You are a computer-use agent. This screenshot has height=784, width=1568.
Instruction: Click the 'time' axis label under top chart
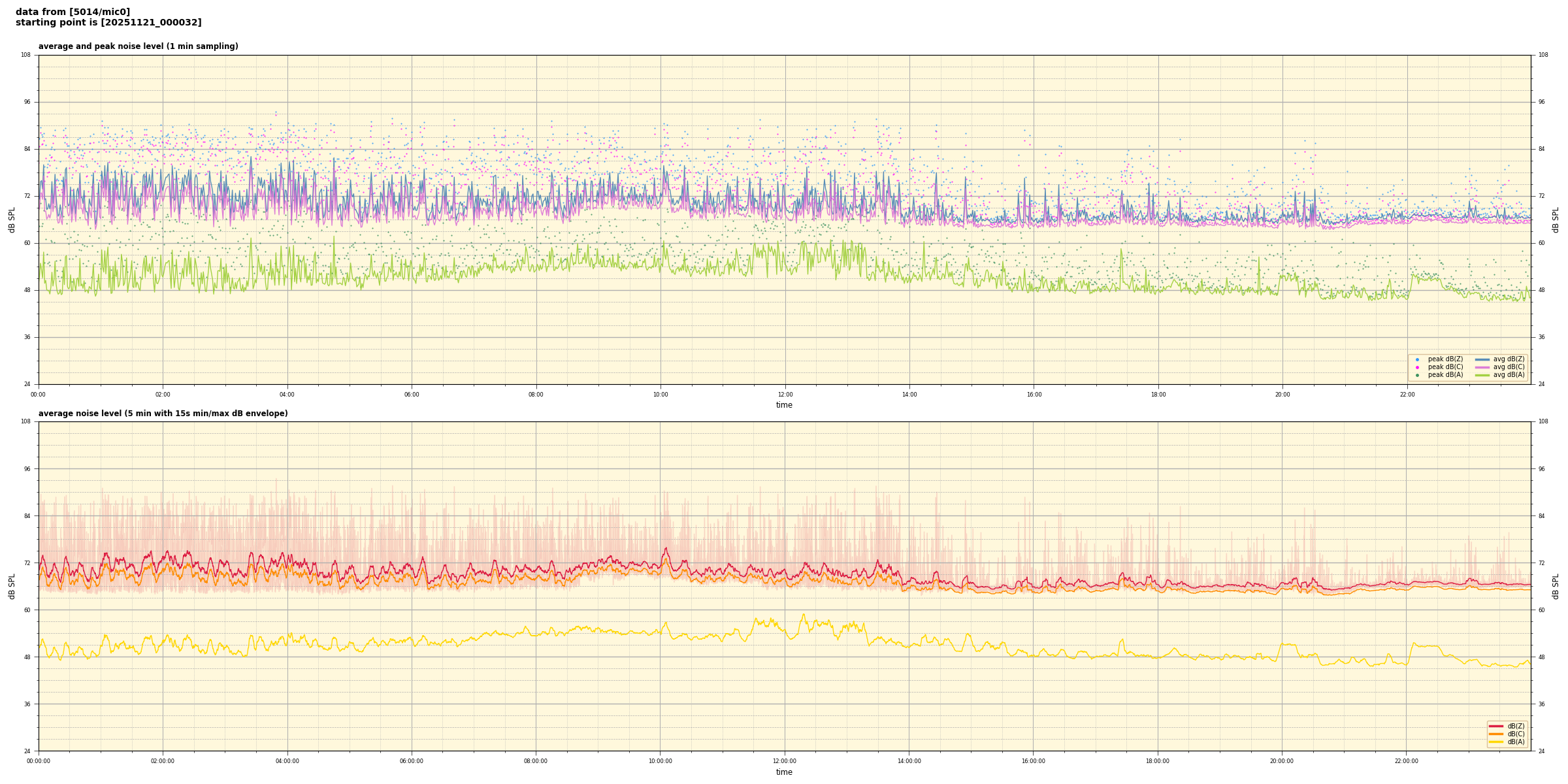coord(784,405)
